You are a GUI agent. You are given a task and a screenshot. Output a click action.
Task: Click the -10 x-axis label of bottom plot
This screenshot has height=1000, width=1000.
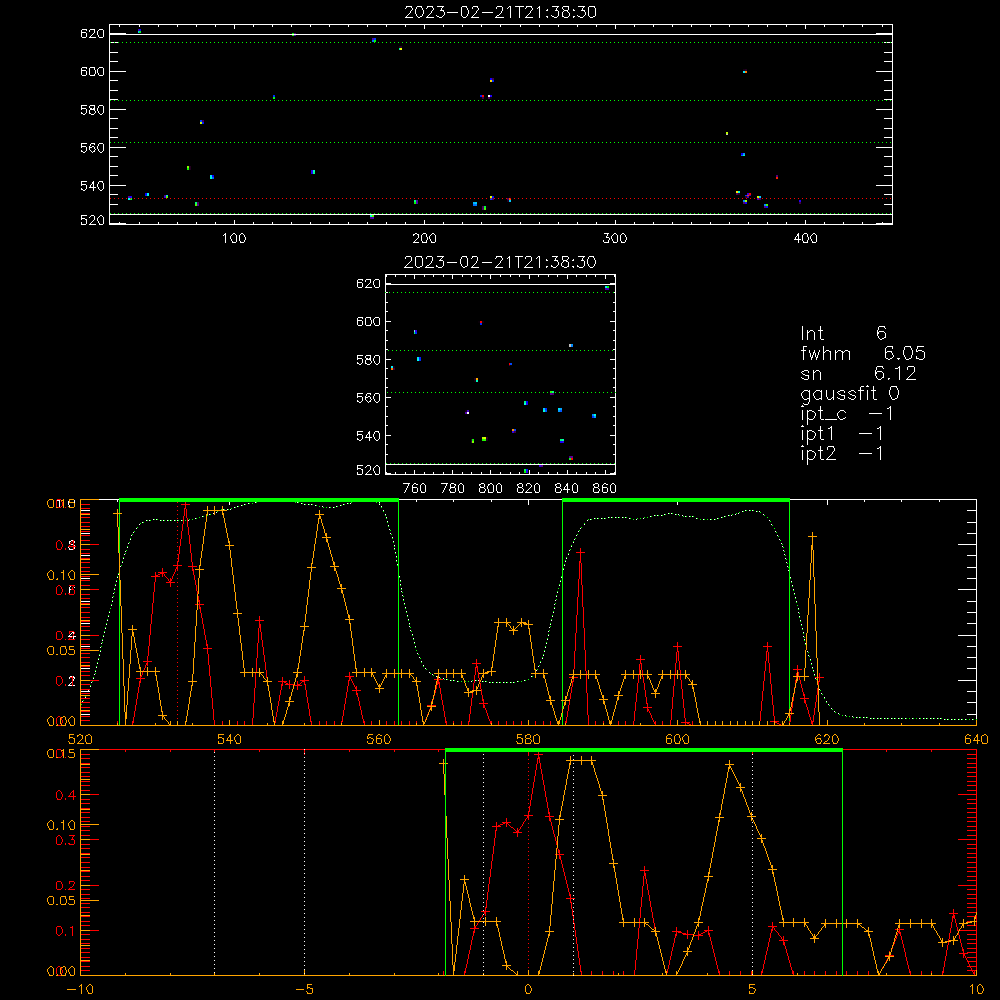point(80,989)
